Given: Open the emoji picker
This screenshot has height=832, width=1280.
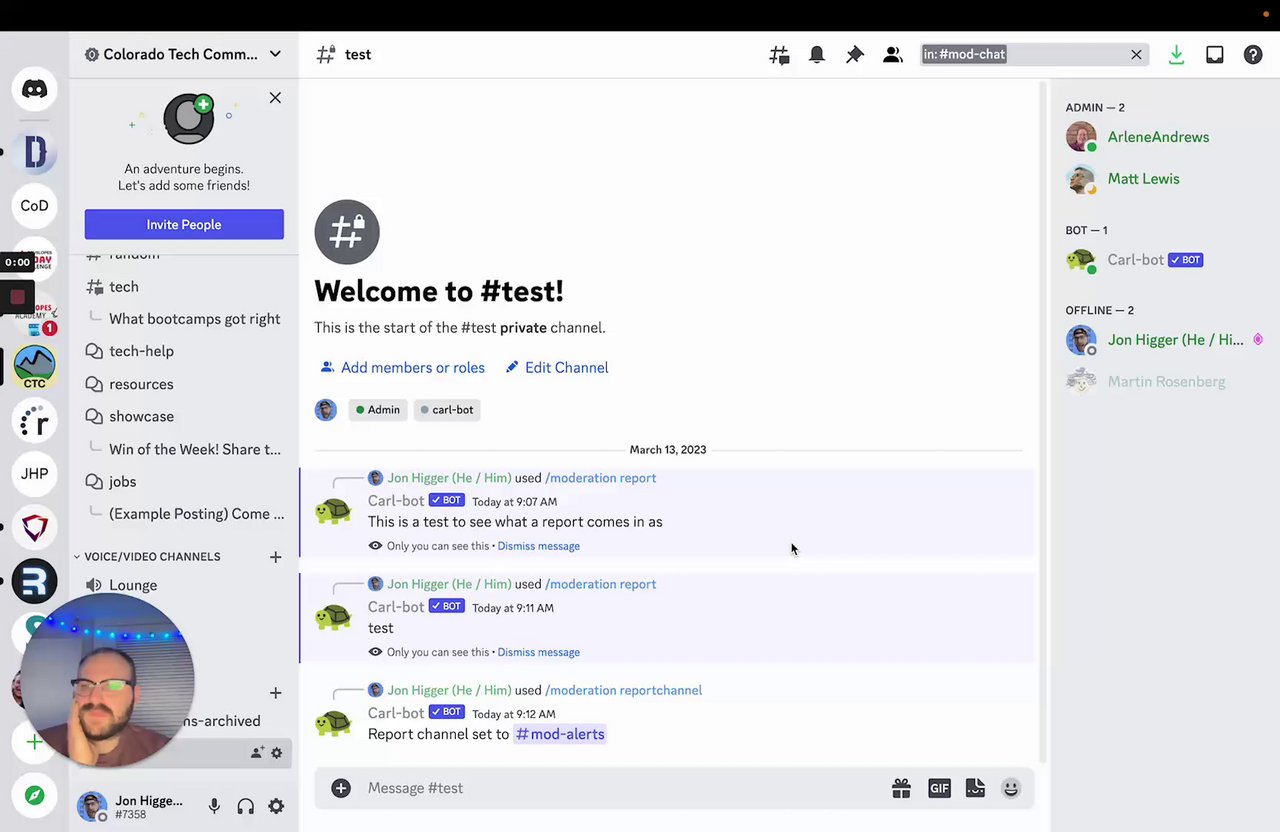Looking at the screenshot, I should (1011, 788).
